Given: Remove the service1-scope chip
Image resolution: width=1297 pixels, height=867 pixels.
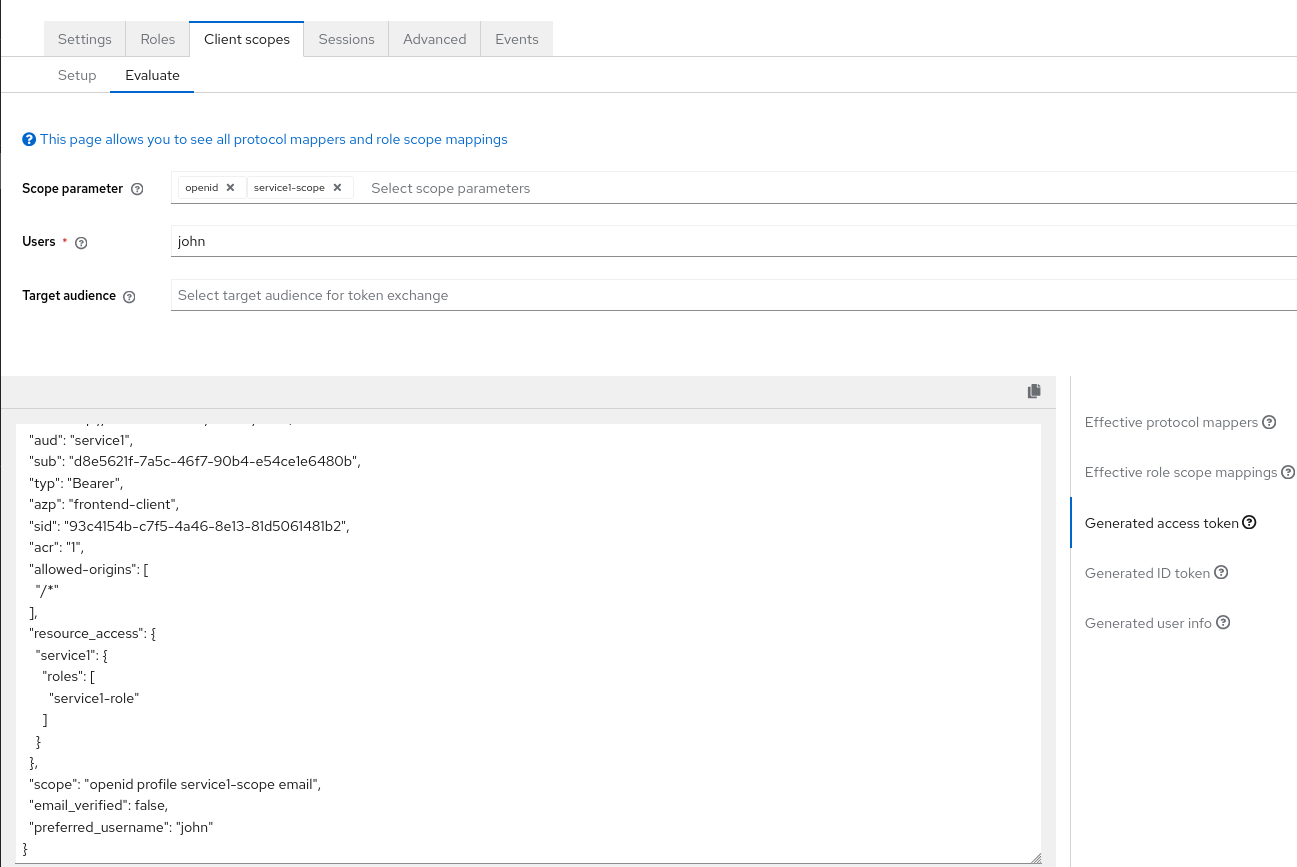Looking at the screenshot, I should click(x=337, y=188).
